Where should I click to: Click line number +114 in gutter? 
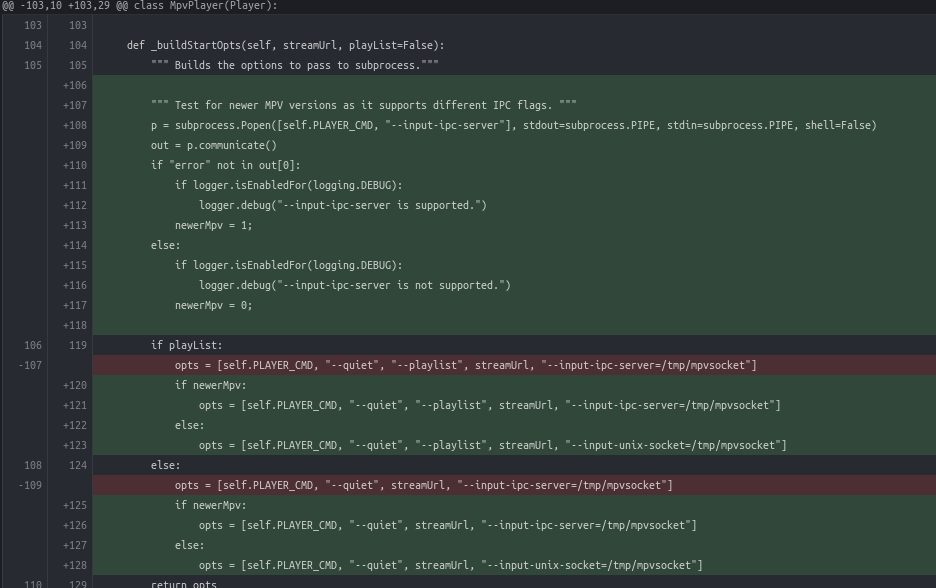pyautogui.click(x=75, y=245)
